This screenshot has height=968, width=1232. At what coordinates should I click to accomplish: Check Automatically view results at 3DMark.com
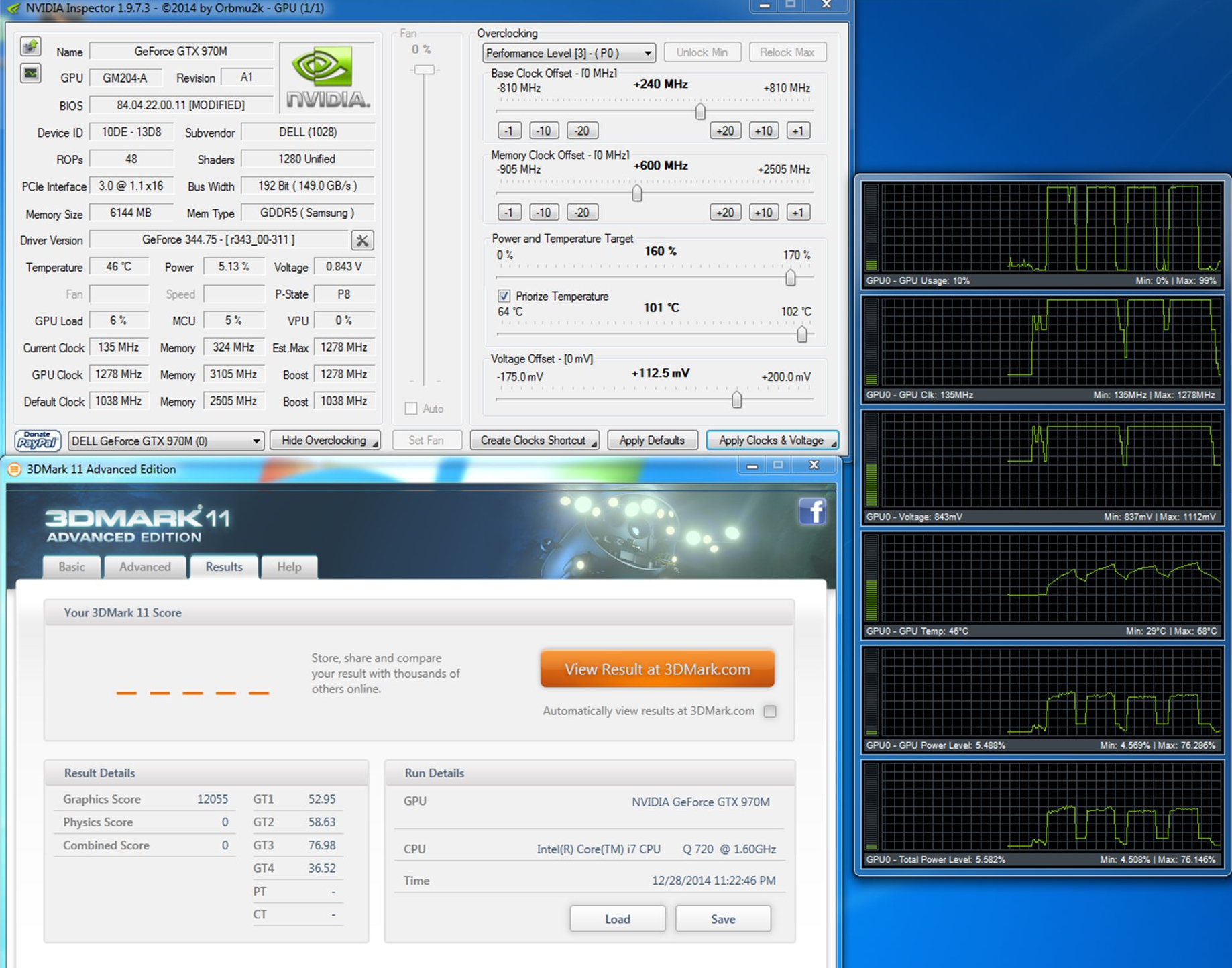(x=770, y=711)
